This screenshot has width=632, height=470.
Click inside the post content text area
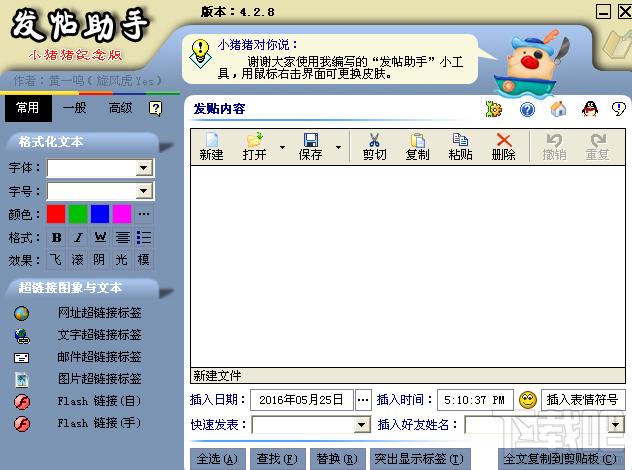[407, 266]
